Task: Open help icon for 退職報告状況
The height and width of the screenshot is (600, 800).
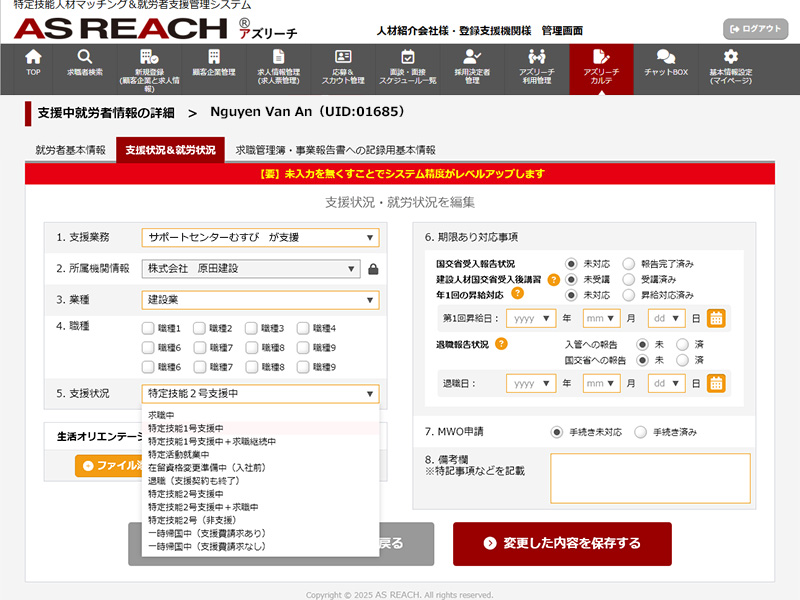Action: [502, 344]
